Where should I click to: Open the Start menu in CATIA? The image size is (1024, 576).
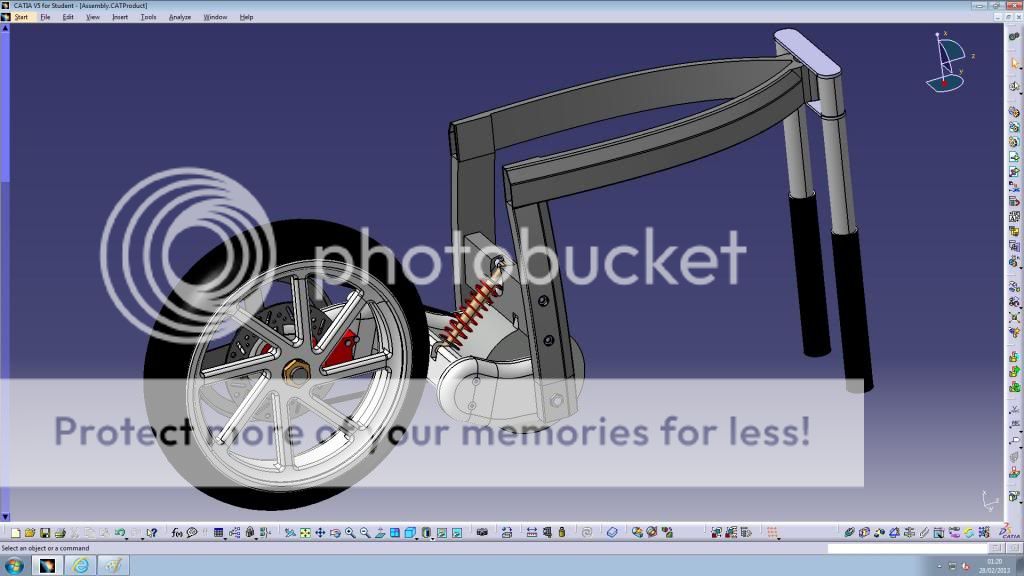(x=18, y=17)
